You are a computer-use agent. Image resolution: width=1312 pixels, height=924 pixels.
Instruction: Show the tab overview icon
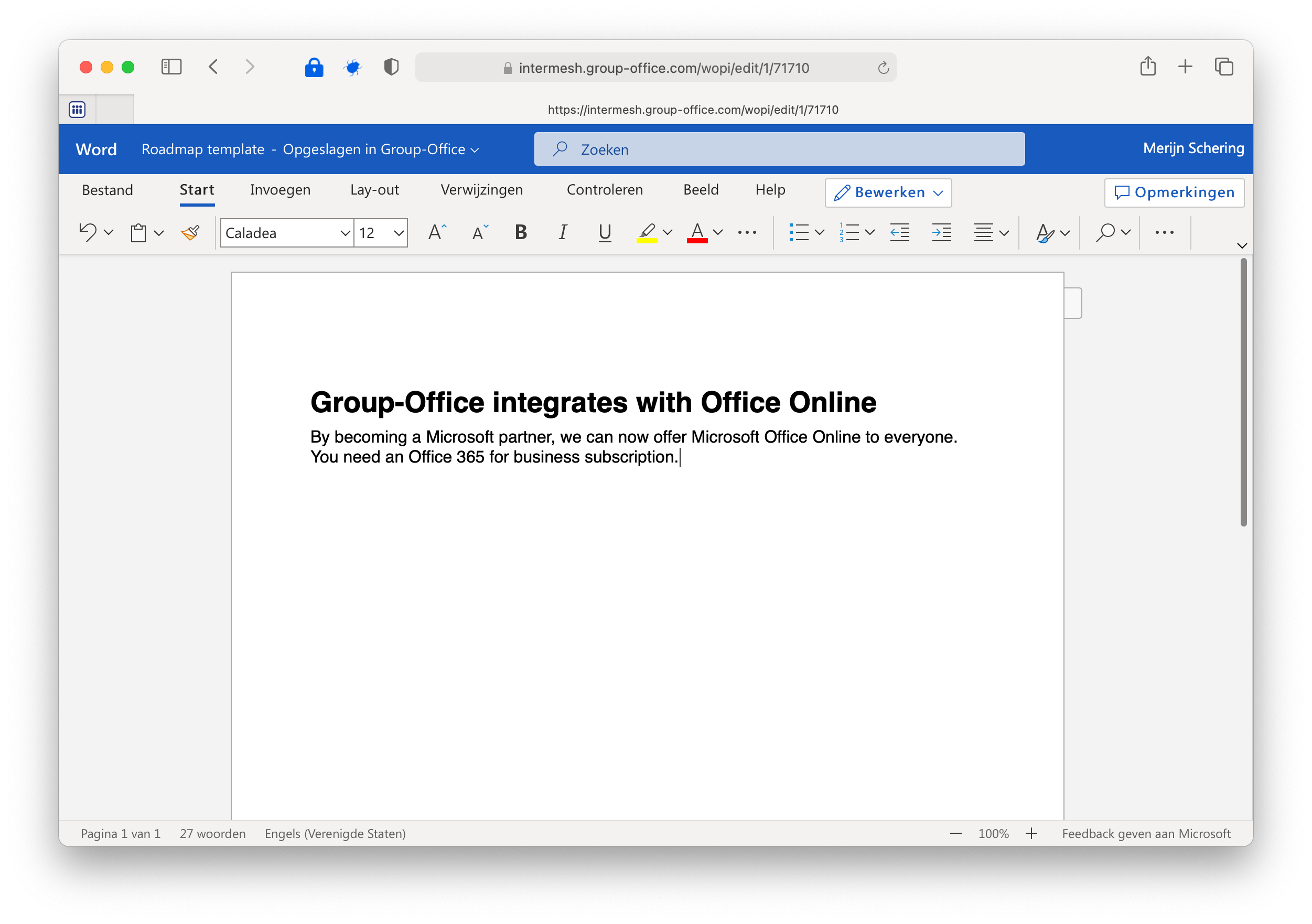coord(1224,67)
